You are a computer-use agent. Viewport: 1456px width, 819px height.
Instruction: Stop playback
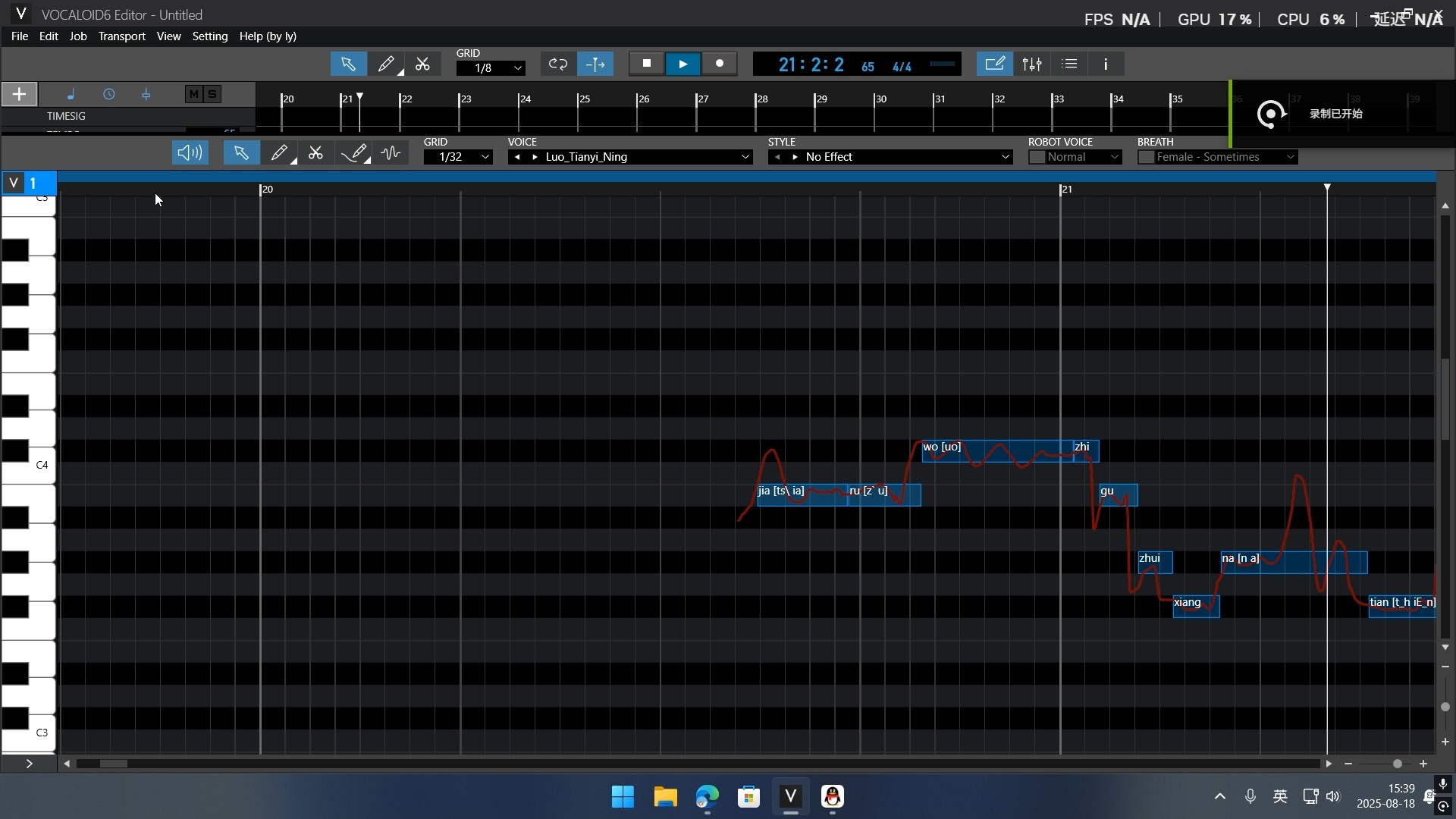tap(647, 64)
